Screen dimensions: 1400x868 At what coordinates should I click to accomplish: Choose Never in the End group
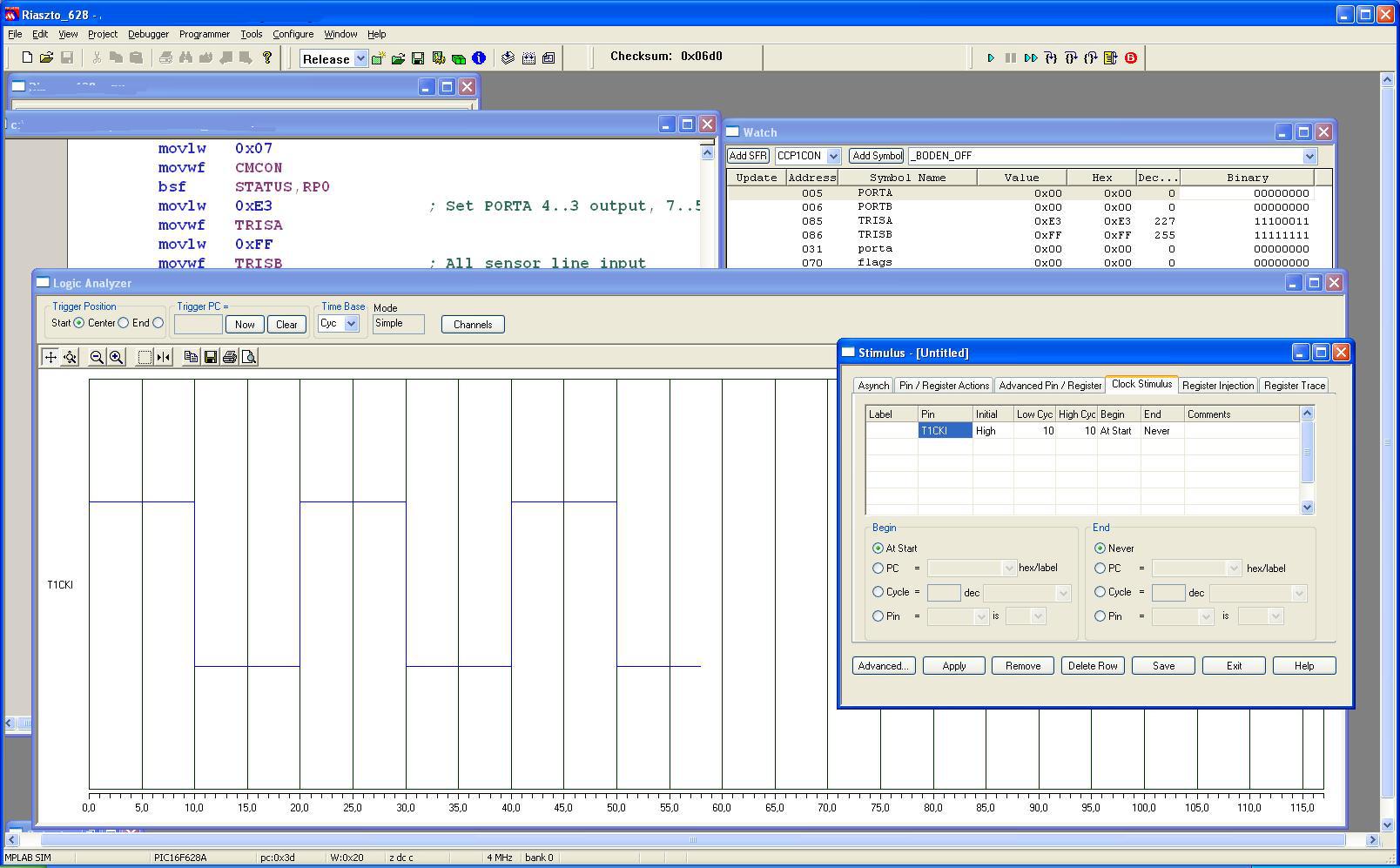[1100, 548]
